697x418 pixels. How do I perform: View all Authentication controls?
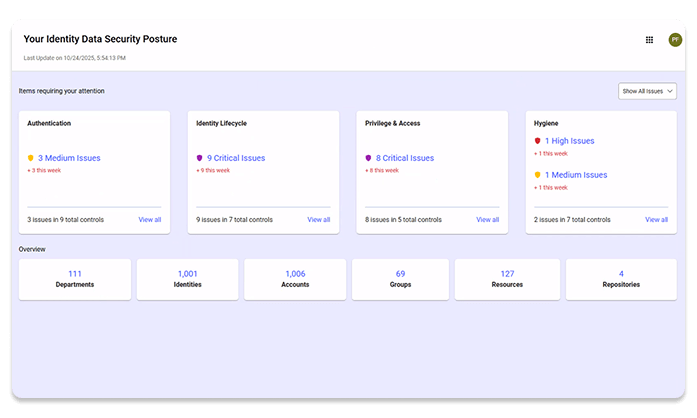point(150,219)
